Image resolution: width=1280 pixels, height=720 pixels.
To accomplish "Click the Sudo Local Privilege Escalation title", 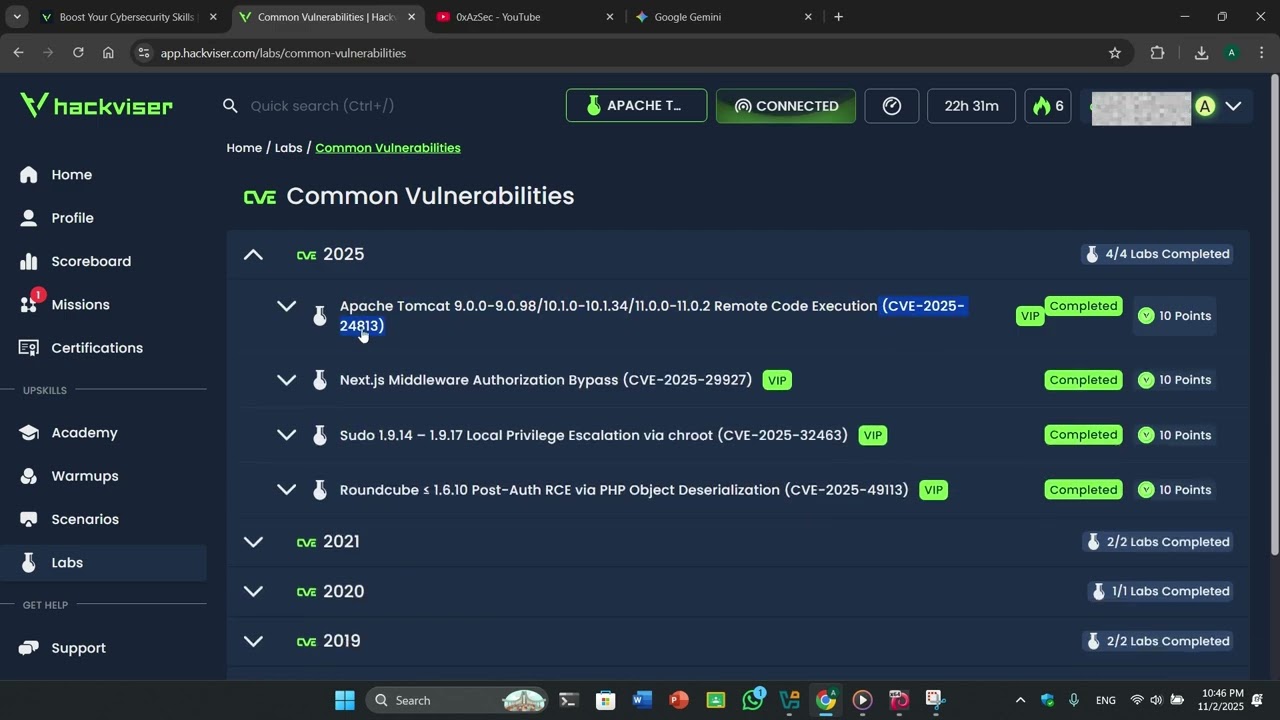I will click(x=594, y=435).
